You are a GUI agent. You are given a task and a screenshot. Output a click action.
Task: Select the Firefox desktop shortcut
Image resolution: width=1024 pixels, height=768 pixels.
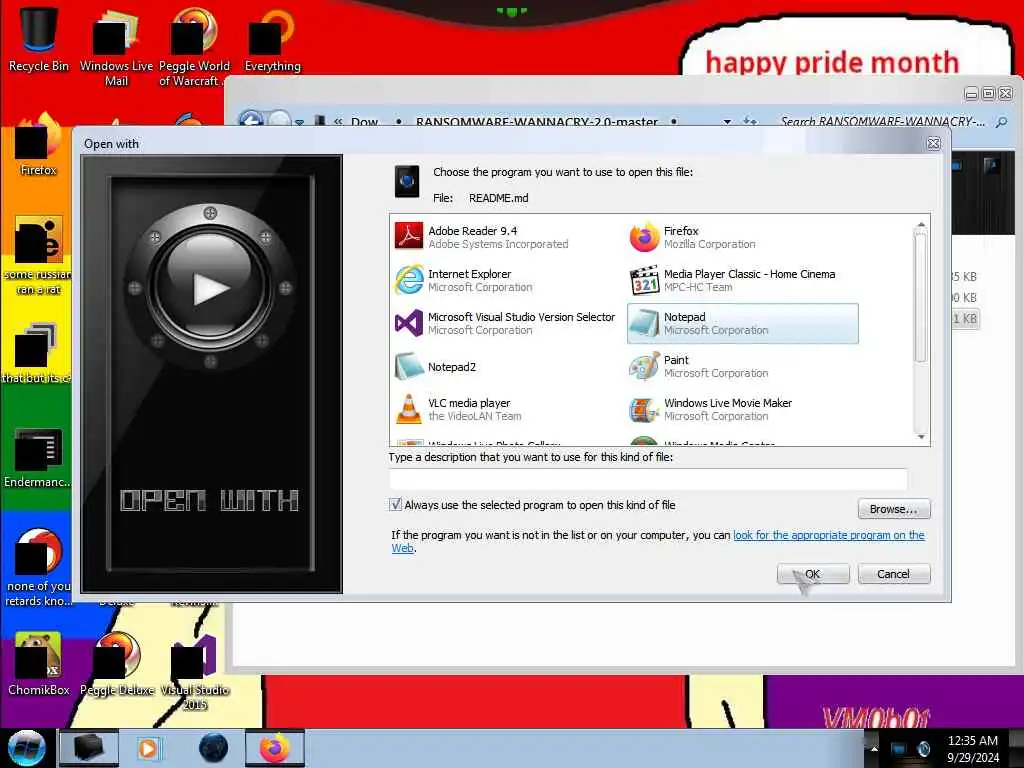coord(39,145)
